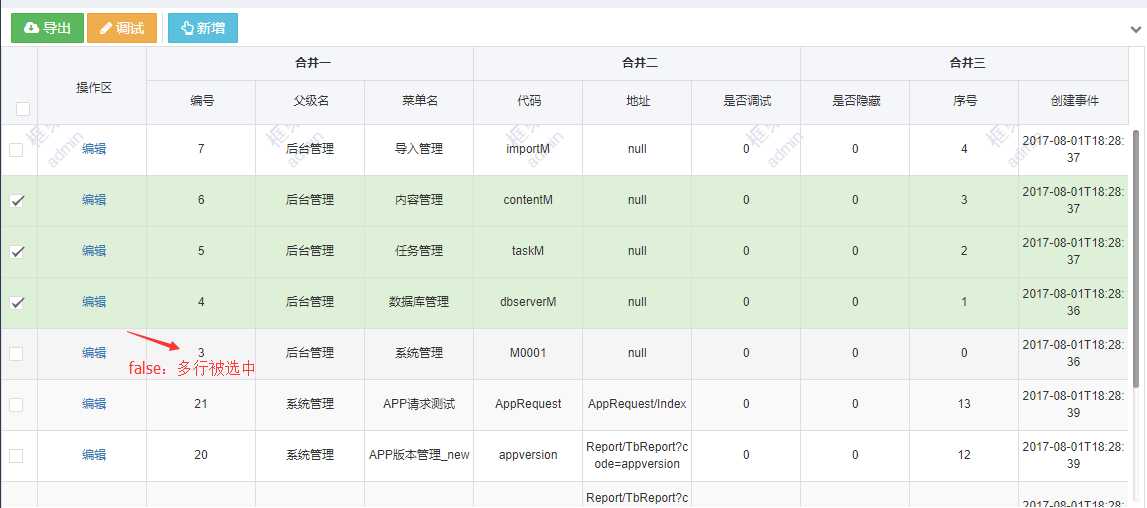Uncheck the checkbox for row 任务管理
1147x508 pixels.
tap(16, 252)
